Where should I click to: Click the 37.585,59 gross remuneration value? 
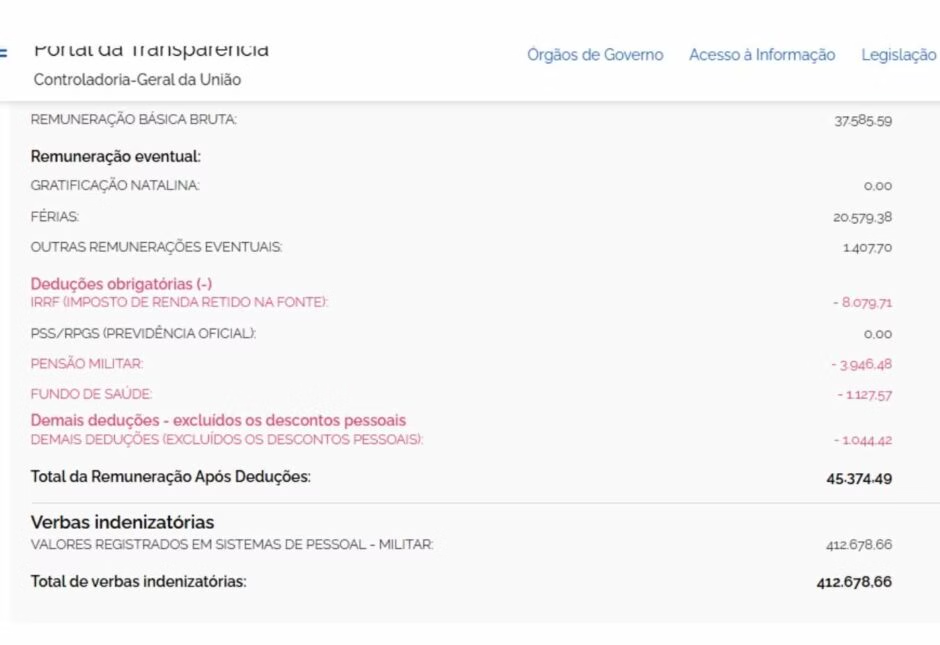click(x=862, y=121)
